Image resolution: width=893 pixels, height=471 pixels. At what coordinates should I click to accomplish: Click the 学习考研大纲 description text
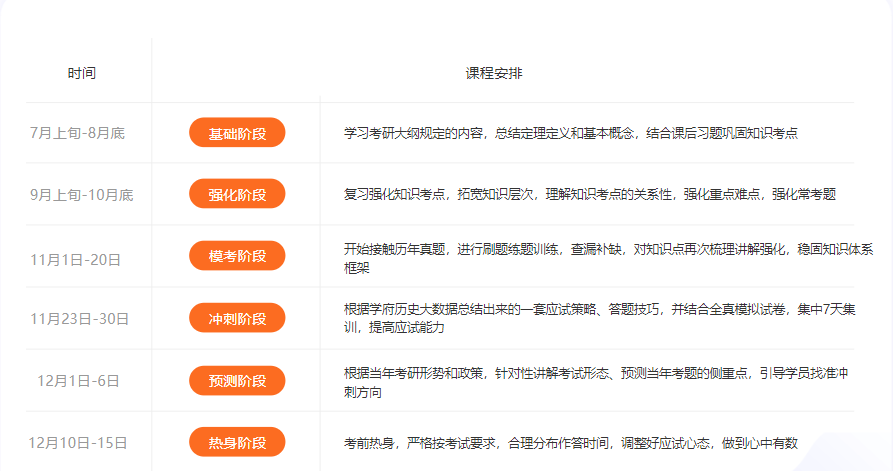pos(570,133)
